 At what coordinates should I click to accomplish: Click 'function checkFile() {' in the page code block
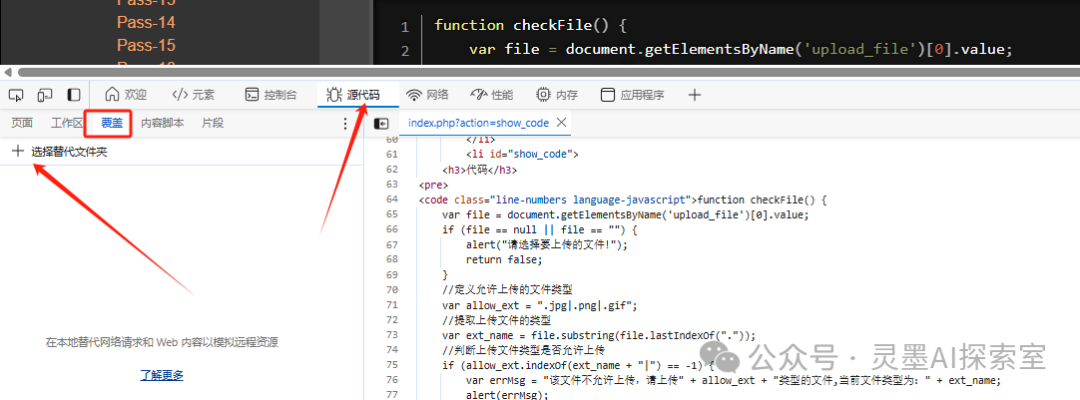click(x=530, y=25)
